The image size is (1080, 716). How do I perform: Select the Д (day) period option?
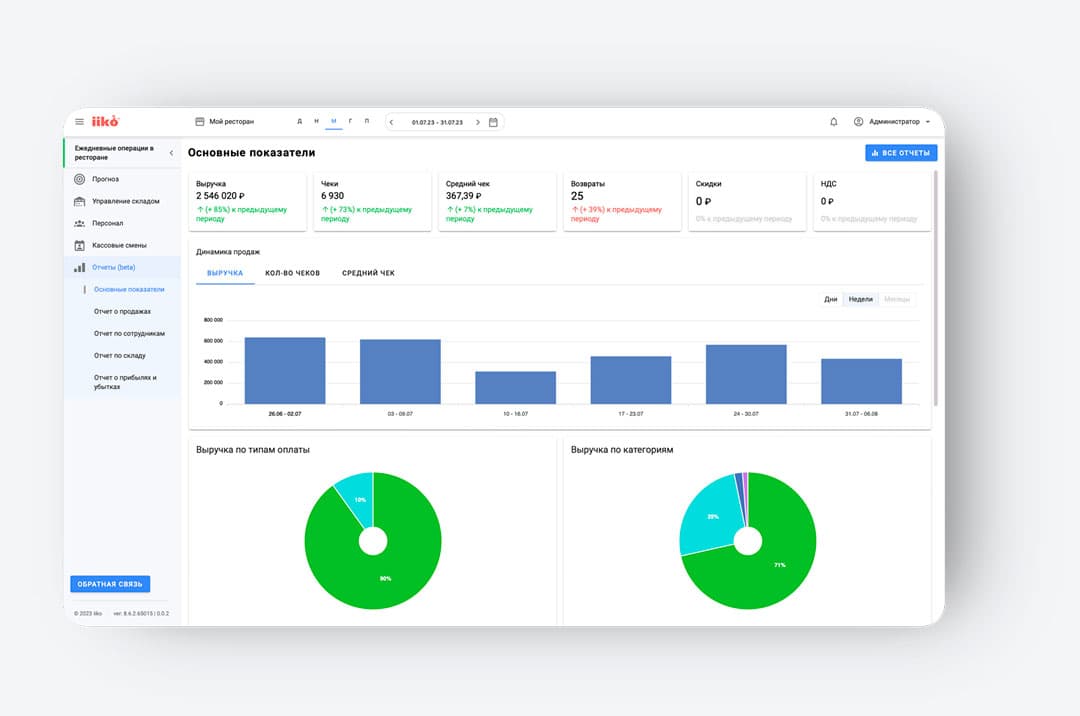click(299, 122)
